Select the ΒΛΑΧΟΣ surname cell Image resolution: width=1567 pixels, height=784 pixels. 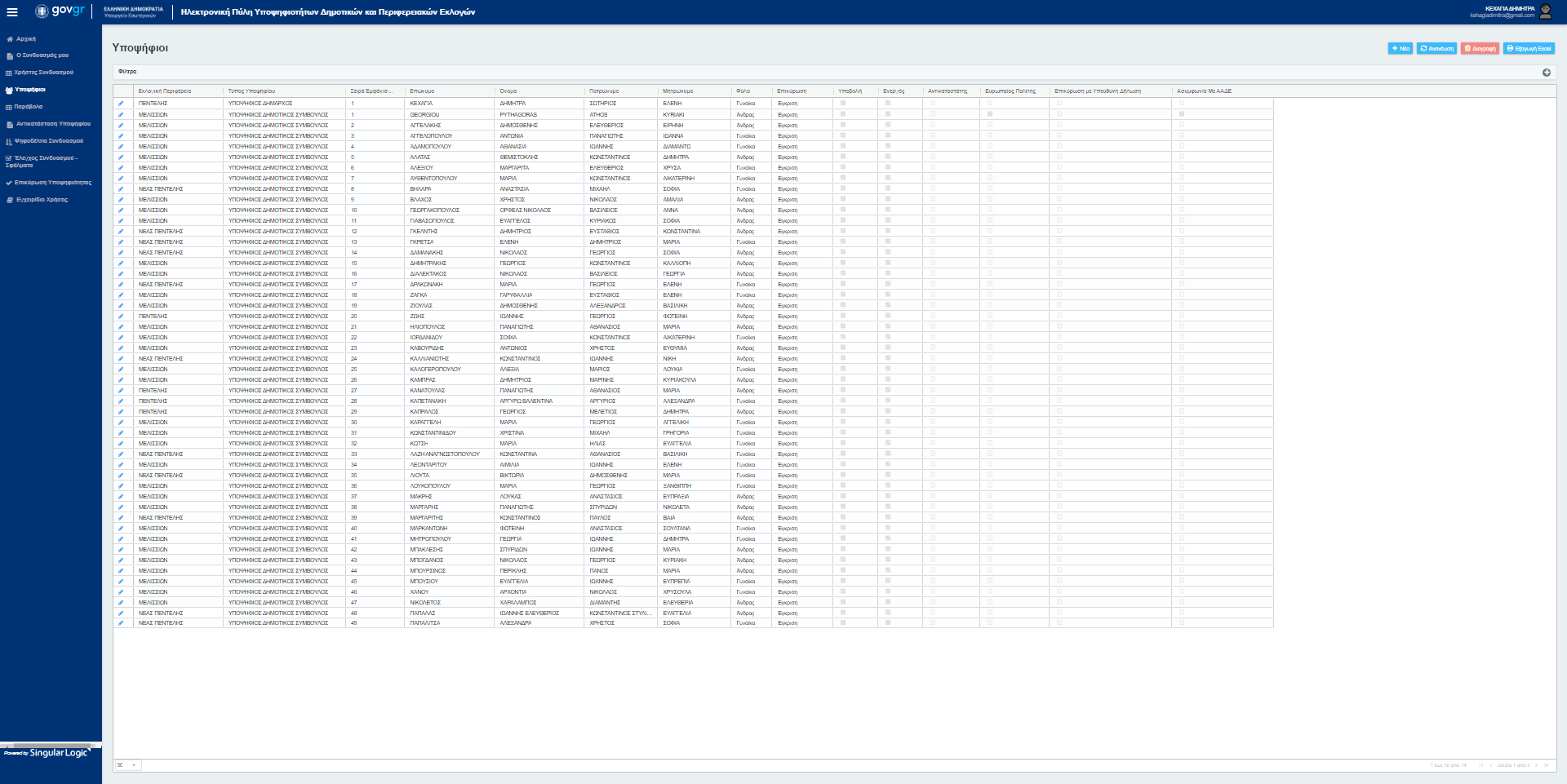421,200
